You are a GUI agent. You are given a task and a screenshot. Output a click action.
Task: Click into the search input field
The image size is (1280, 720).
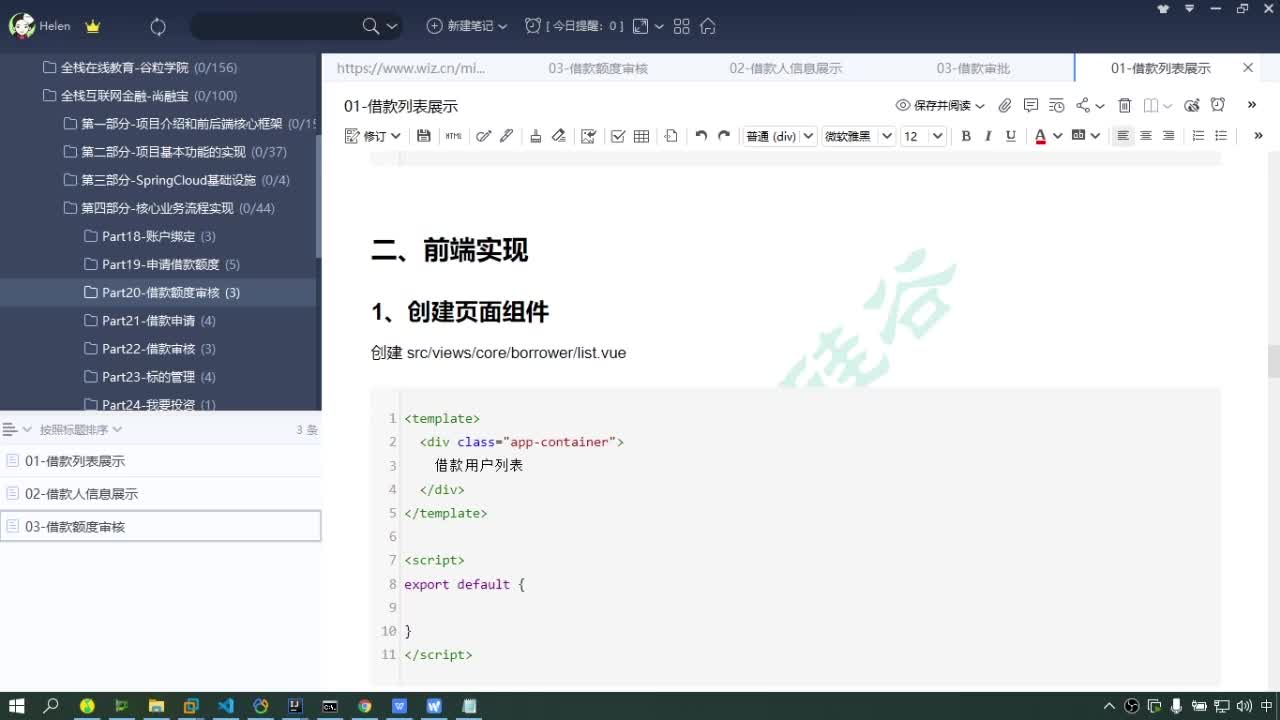(x=275, y=26)
